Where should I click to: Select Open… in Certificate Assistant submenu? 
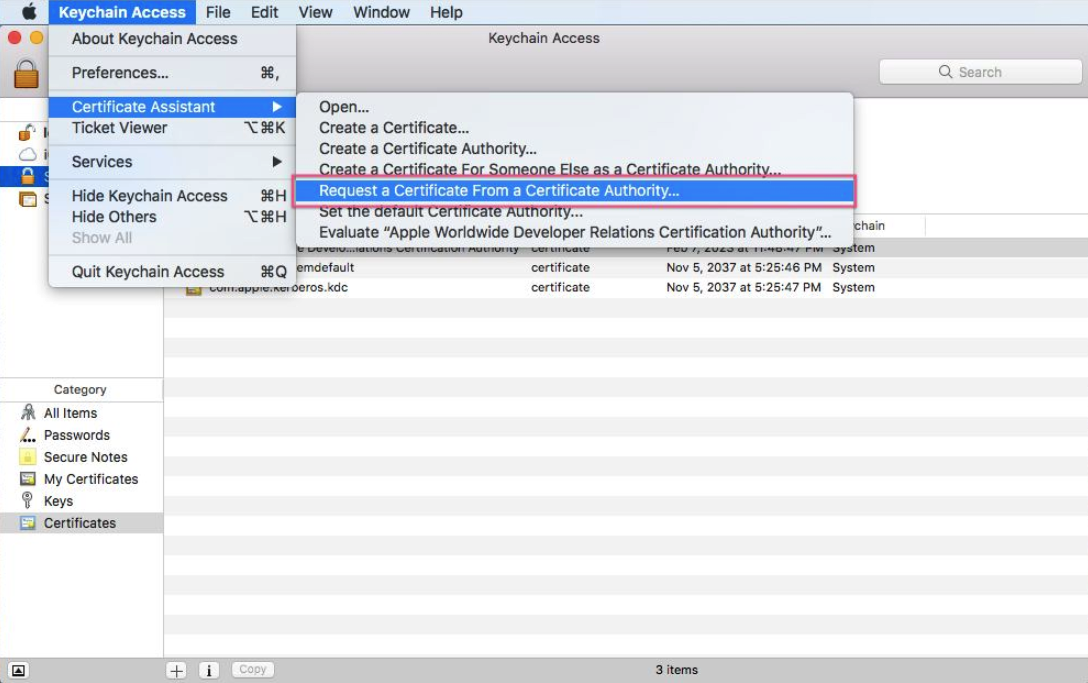point(574,107)
